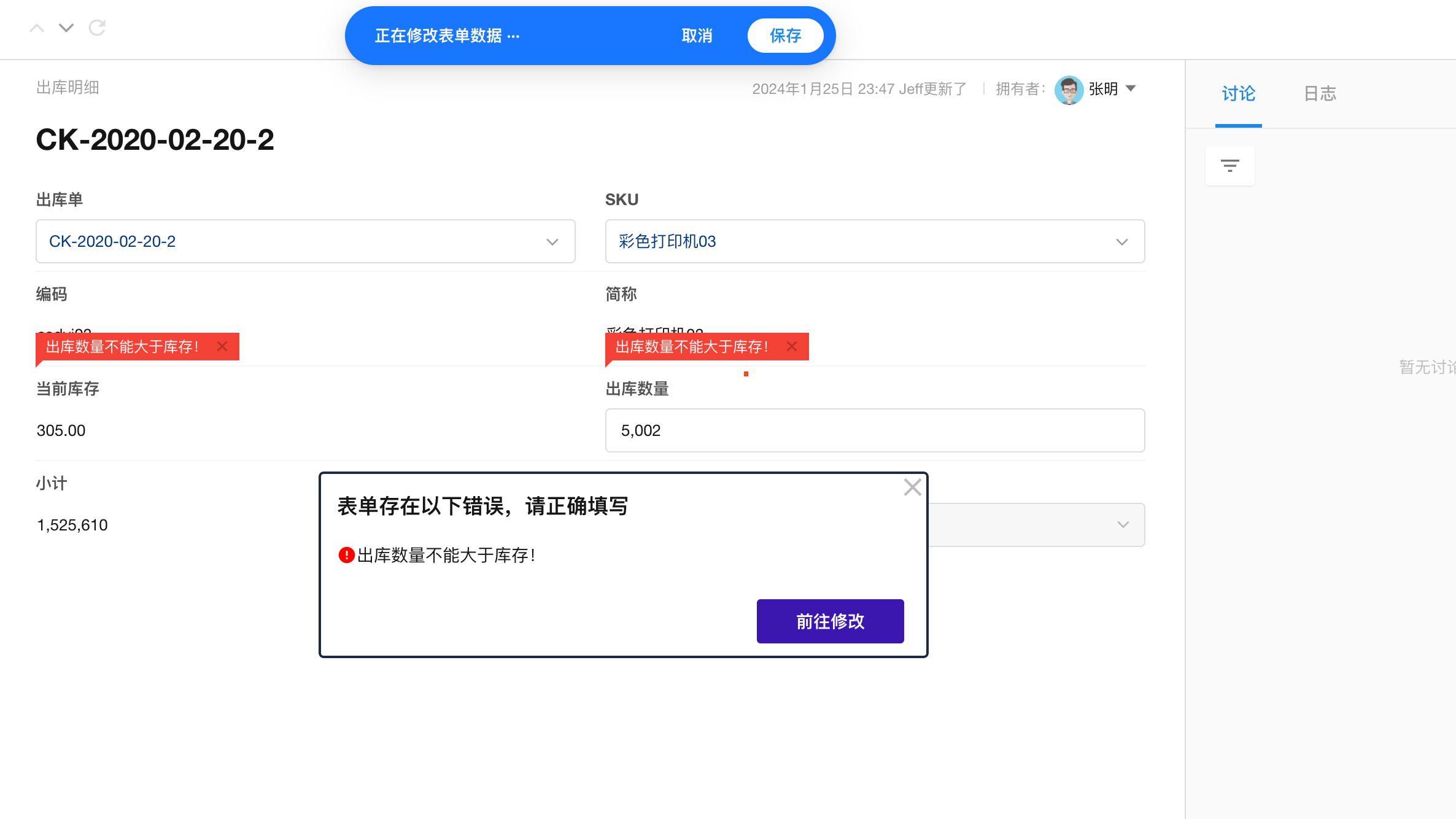Click the 出库明细 breadcrumb text
The width and height of the screenshot is (1456, 819).
[x=68, y=88]
